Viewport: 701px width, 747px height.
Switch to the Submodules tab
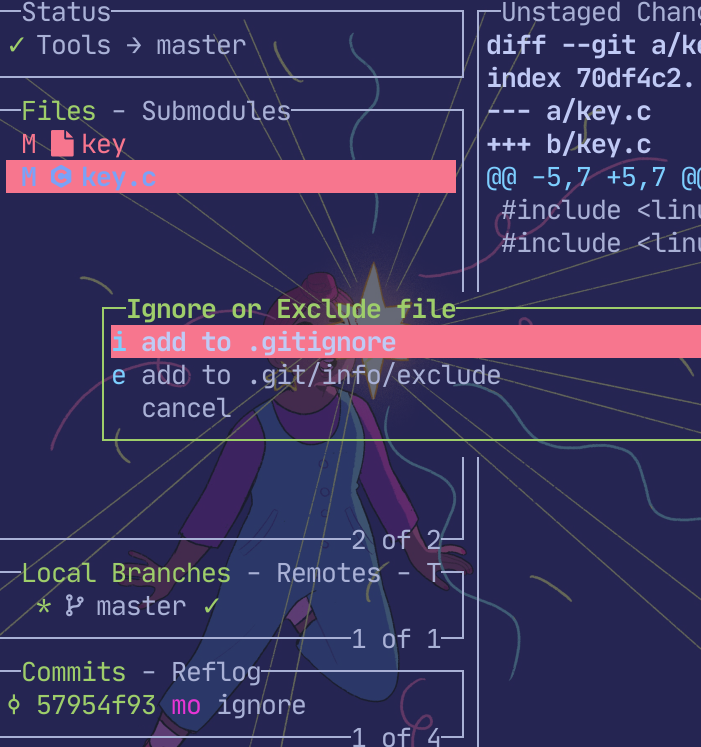tap(216, 111)
